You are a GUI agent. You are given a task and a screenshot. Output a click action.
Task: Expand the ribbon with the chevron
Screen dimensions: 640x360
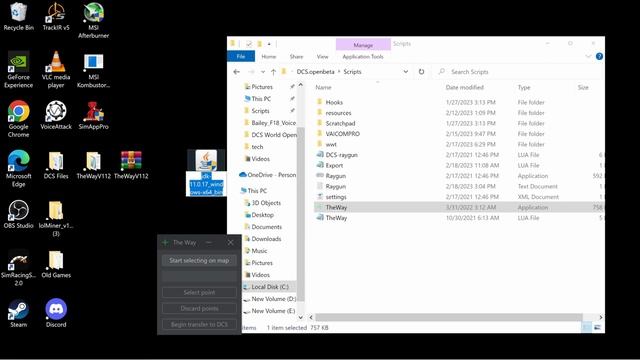[588, 56]
